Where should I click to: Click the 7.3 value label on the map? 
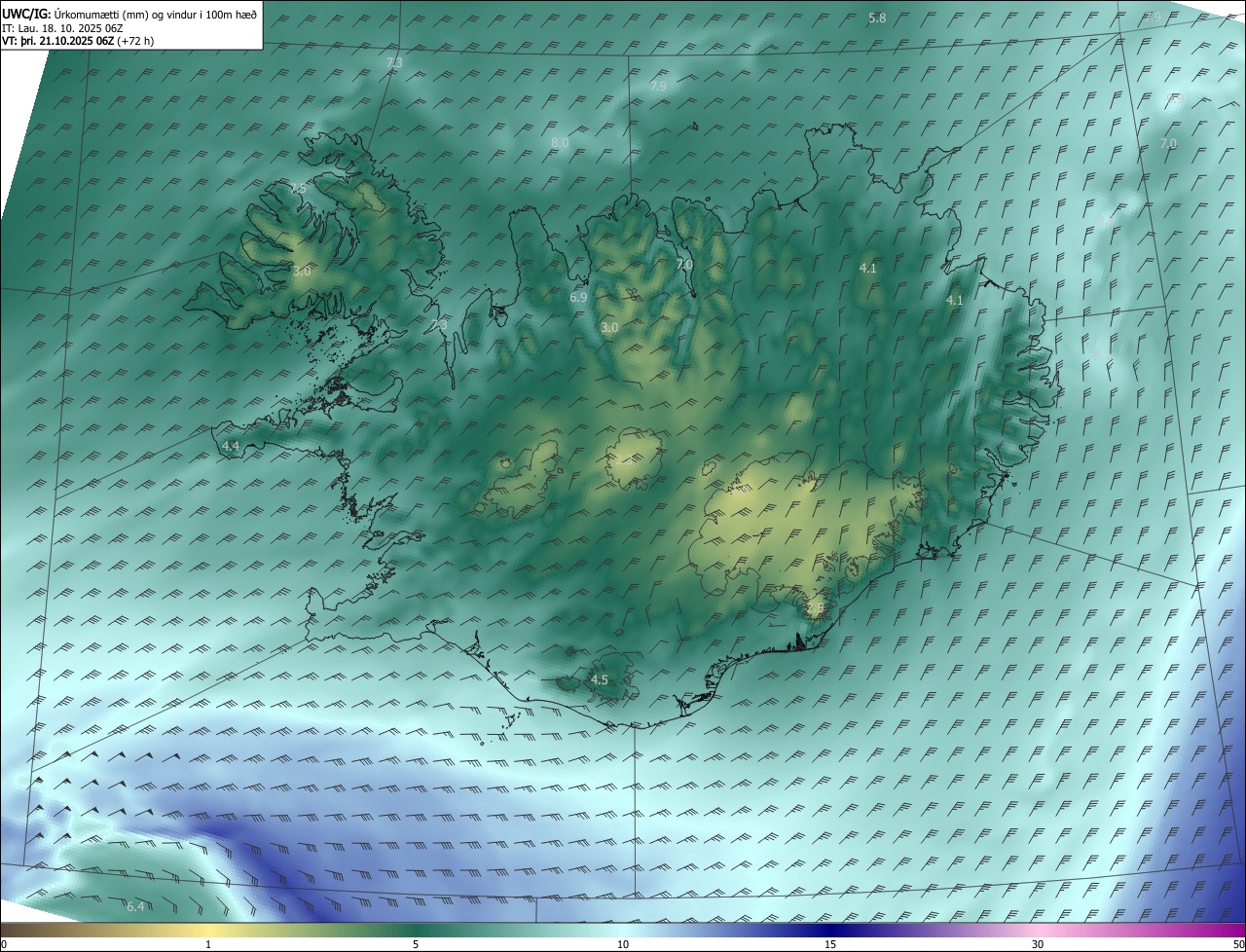394,62
